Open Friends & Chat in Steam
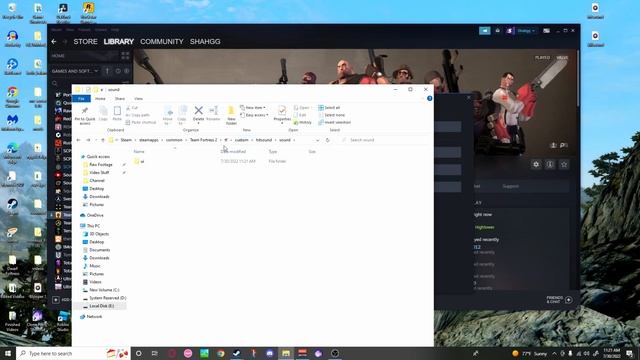 point(559,300)
